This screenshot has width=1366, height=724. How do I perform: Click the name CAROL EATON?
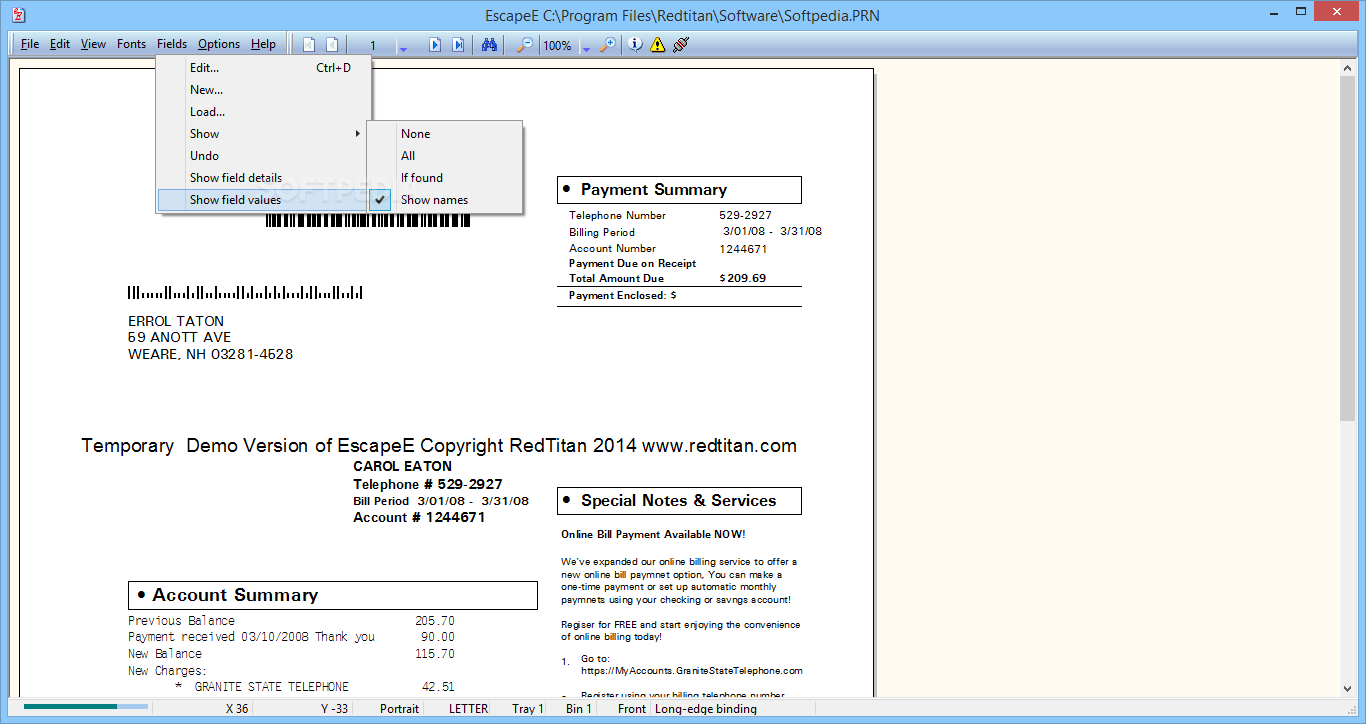tap(403, 466)
